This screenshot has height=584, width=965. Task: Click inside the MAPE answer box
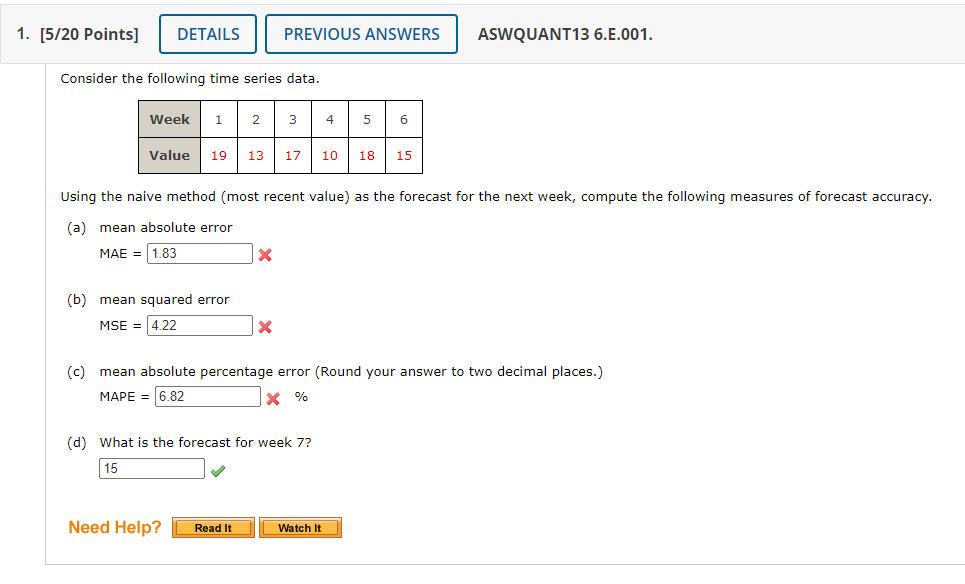coord(207,396)
